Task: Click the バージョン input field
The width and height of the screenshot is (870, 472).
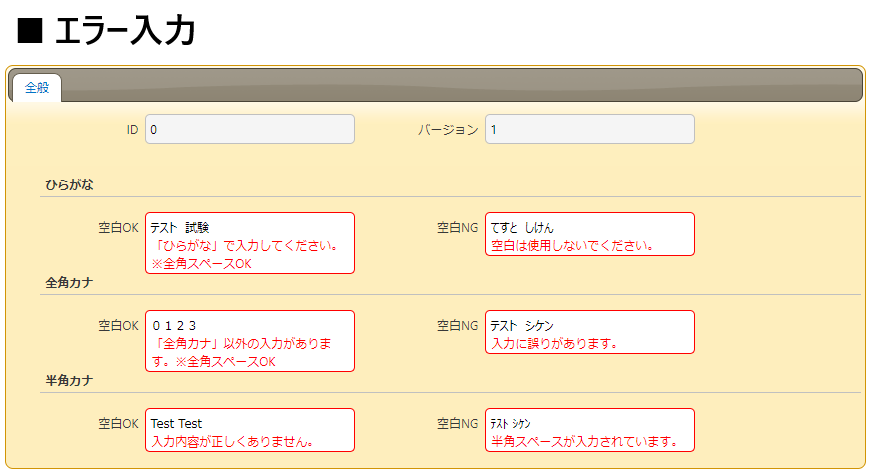Action: coord(590,129)
